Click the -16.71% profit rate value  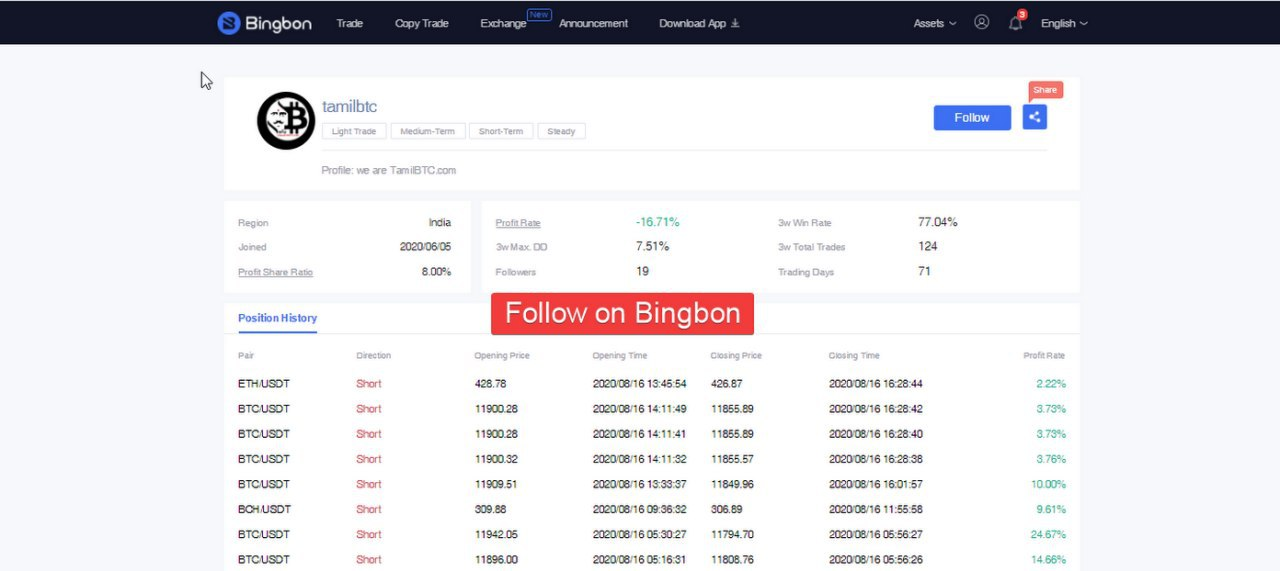tap(657, 222)
